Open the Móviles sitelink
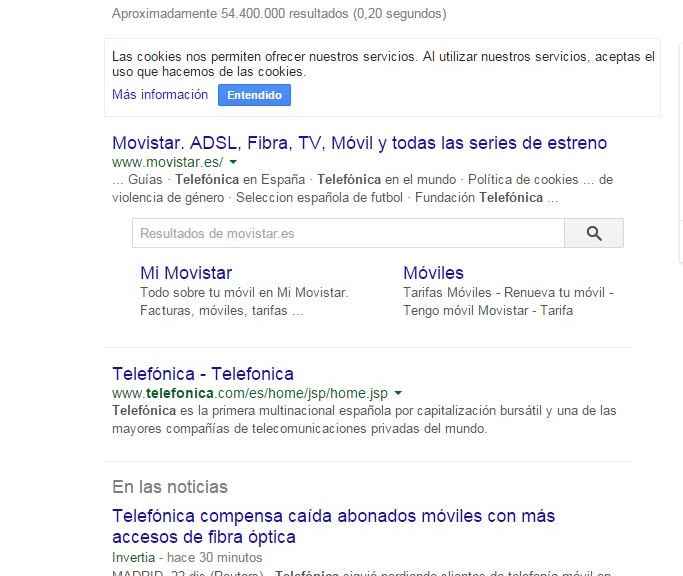Viewport: 683px width, 576px height. click(433, 273)
